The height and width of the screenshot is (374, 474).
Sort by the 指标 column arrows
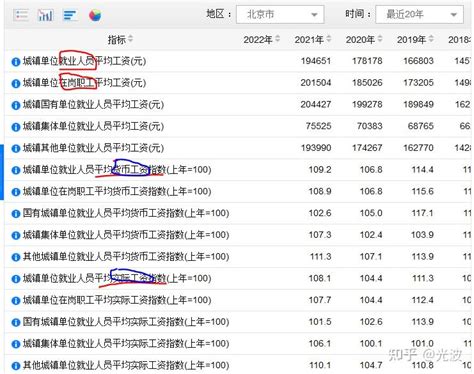click(130, 39)
